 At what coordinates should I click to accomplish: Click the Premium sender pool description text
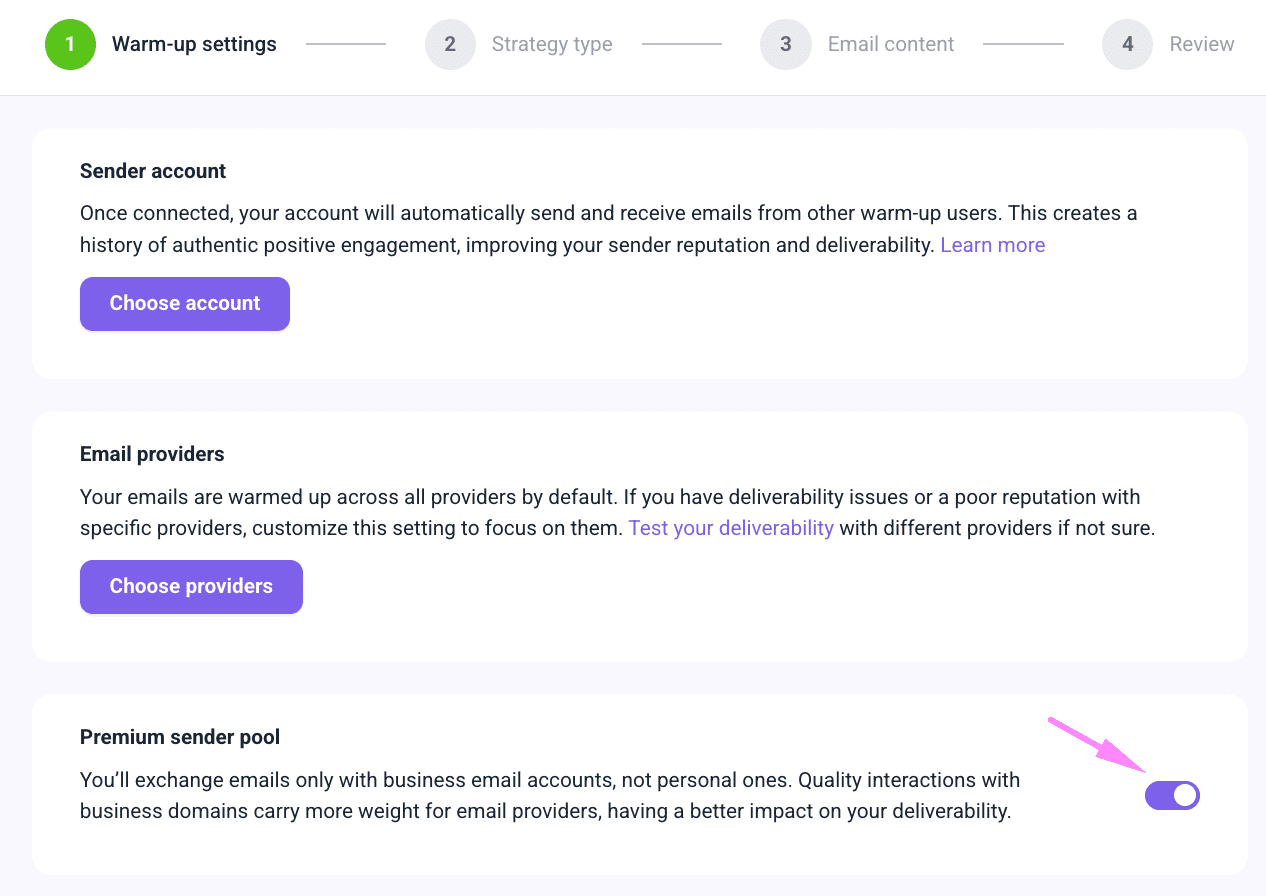(548, 795)
